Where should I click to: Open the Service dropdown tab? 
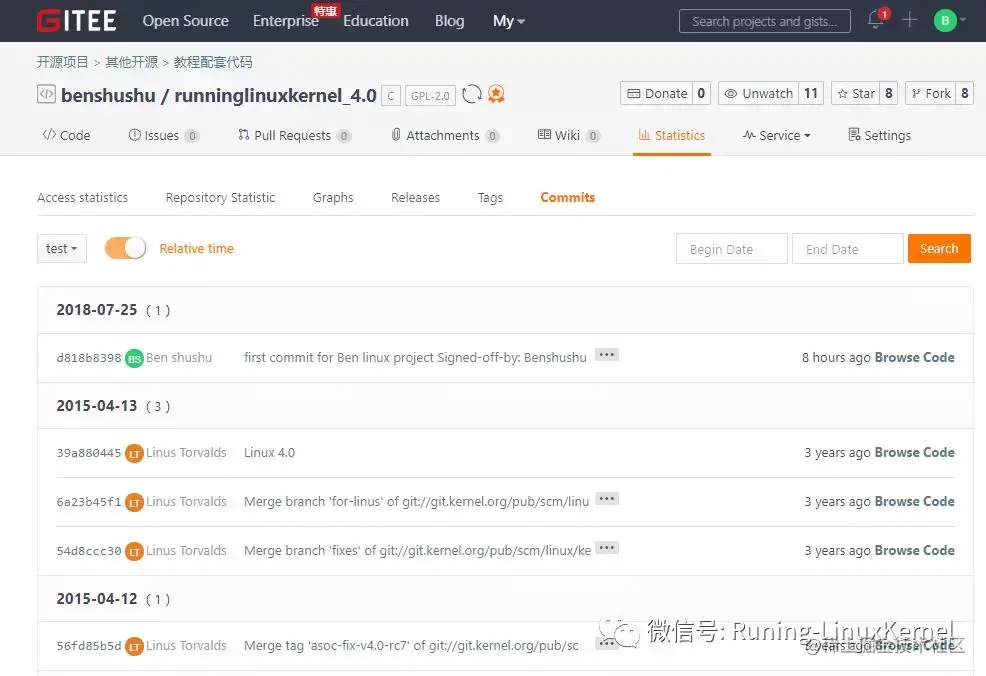(x=777, y=135)
